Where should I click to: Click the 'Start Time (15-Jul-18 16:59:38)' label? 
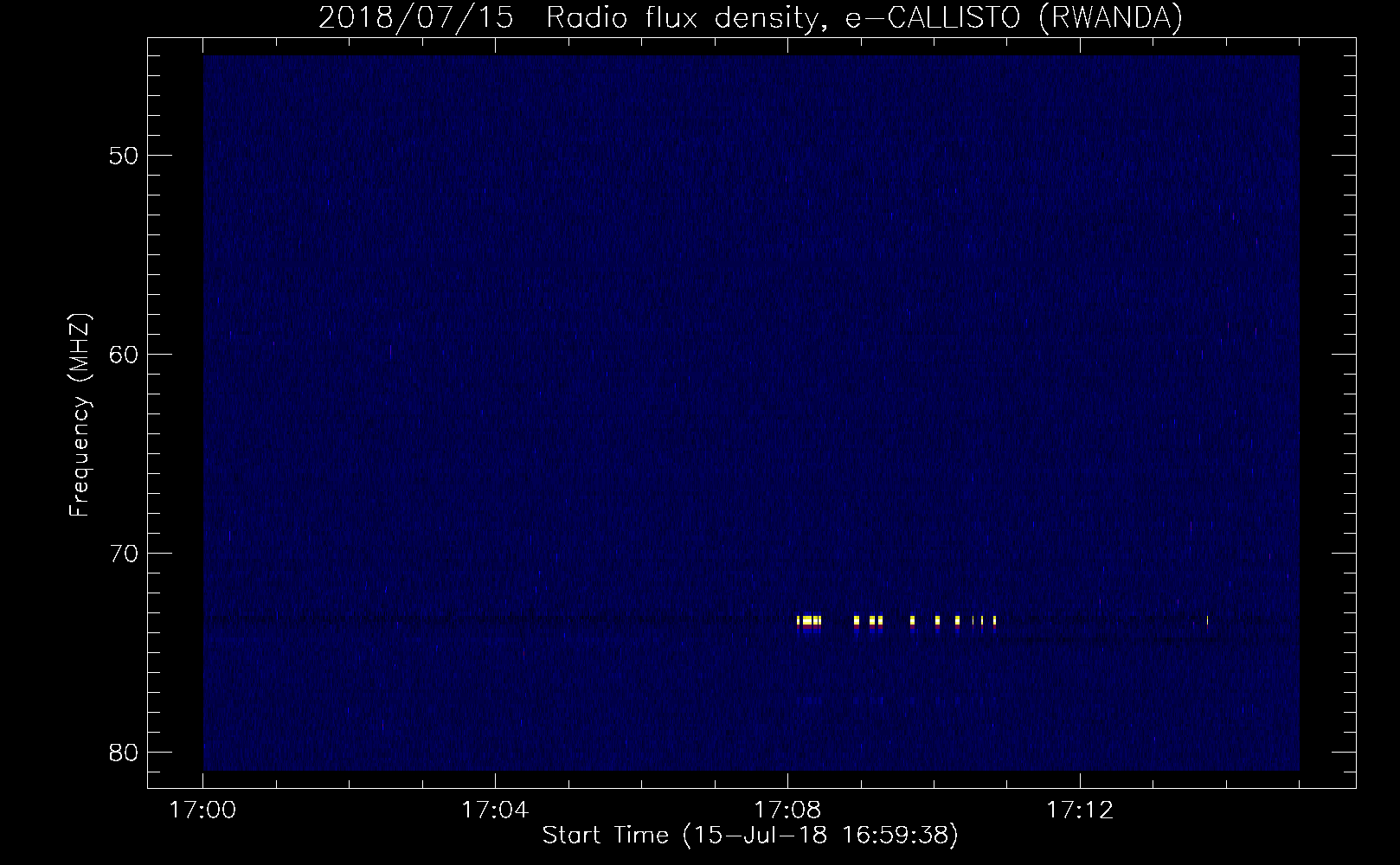point(750,835)
